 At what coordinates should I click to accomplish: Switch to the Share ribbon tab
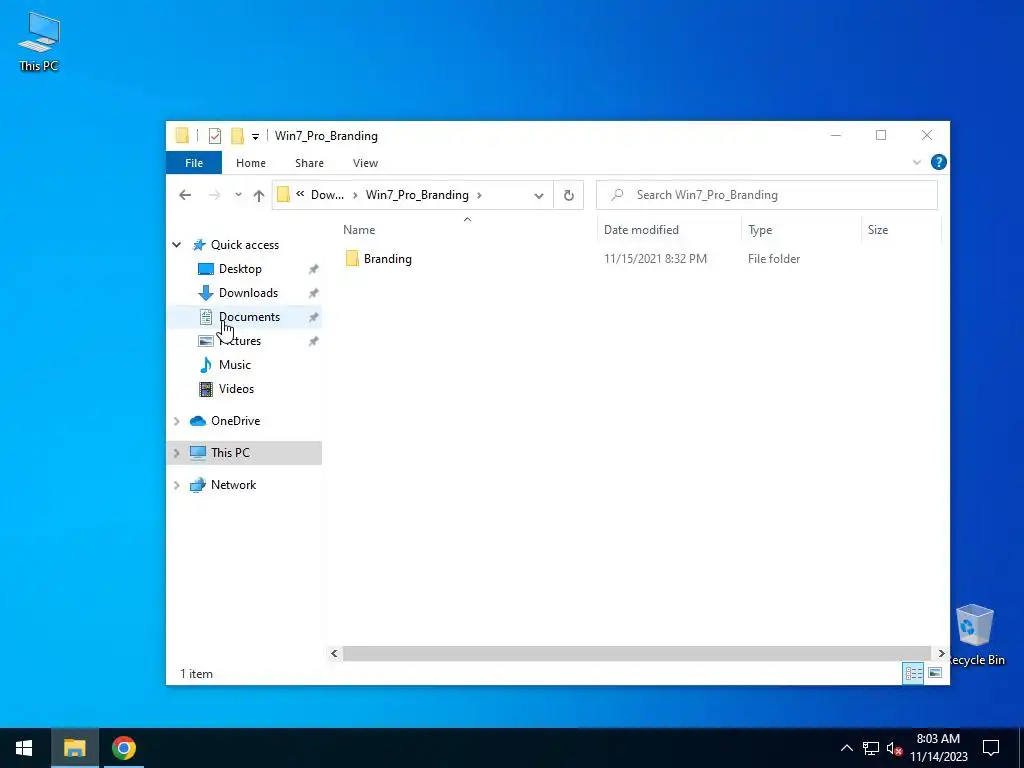click(x=310, y=163)
